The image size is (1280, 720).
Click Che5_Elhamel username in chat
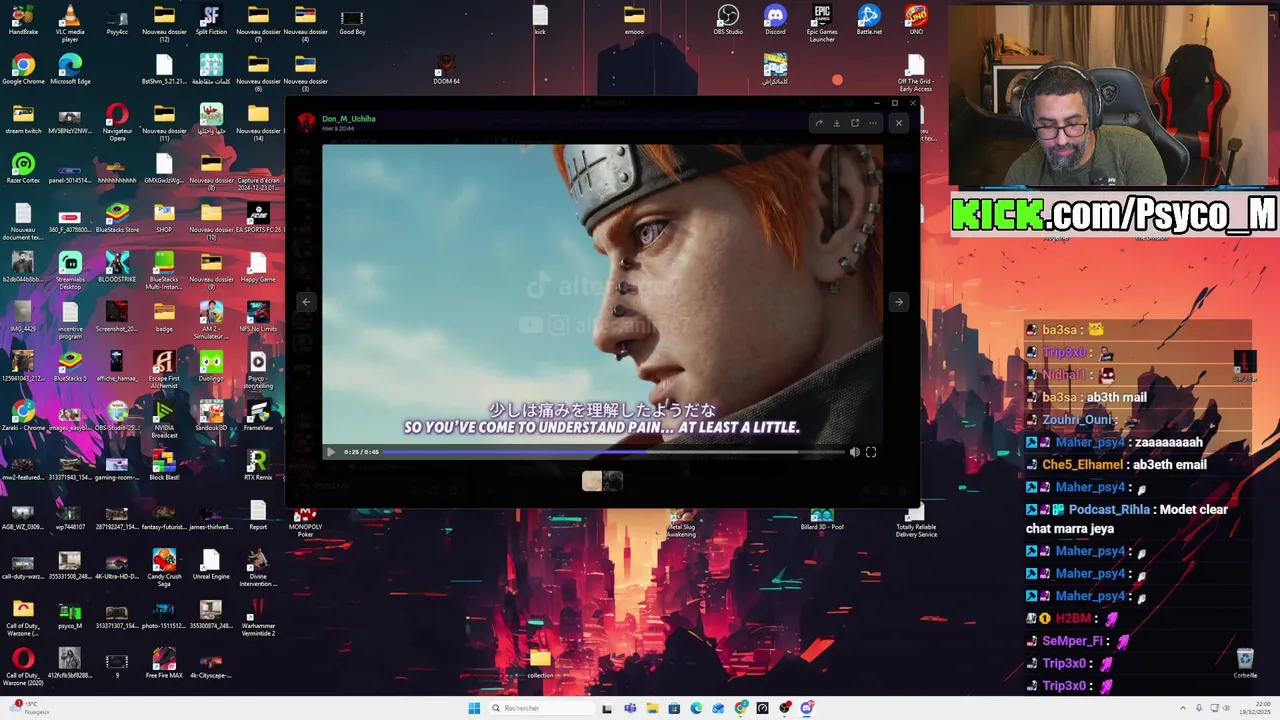(x=1082, y=464)
